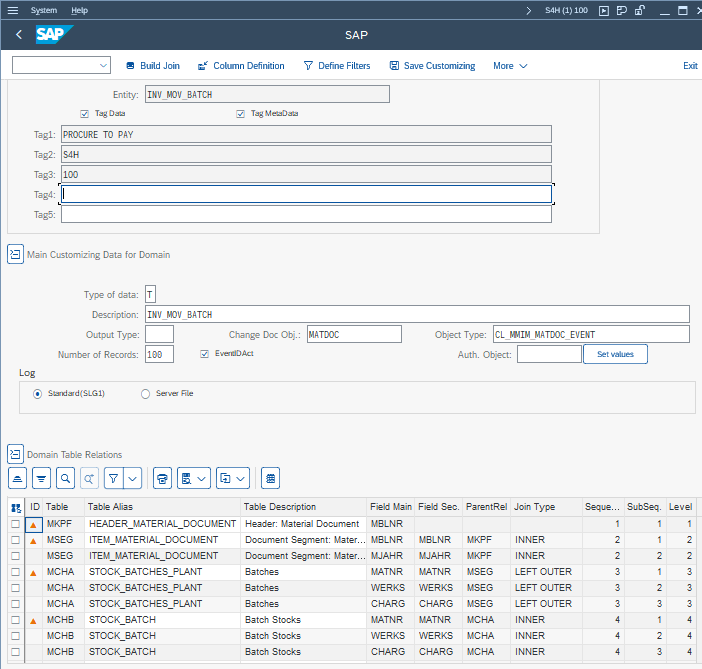Click the Build Join button
This screenshot has width=702, height=669.
153,66
